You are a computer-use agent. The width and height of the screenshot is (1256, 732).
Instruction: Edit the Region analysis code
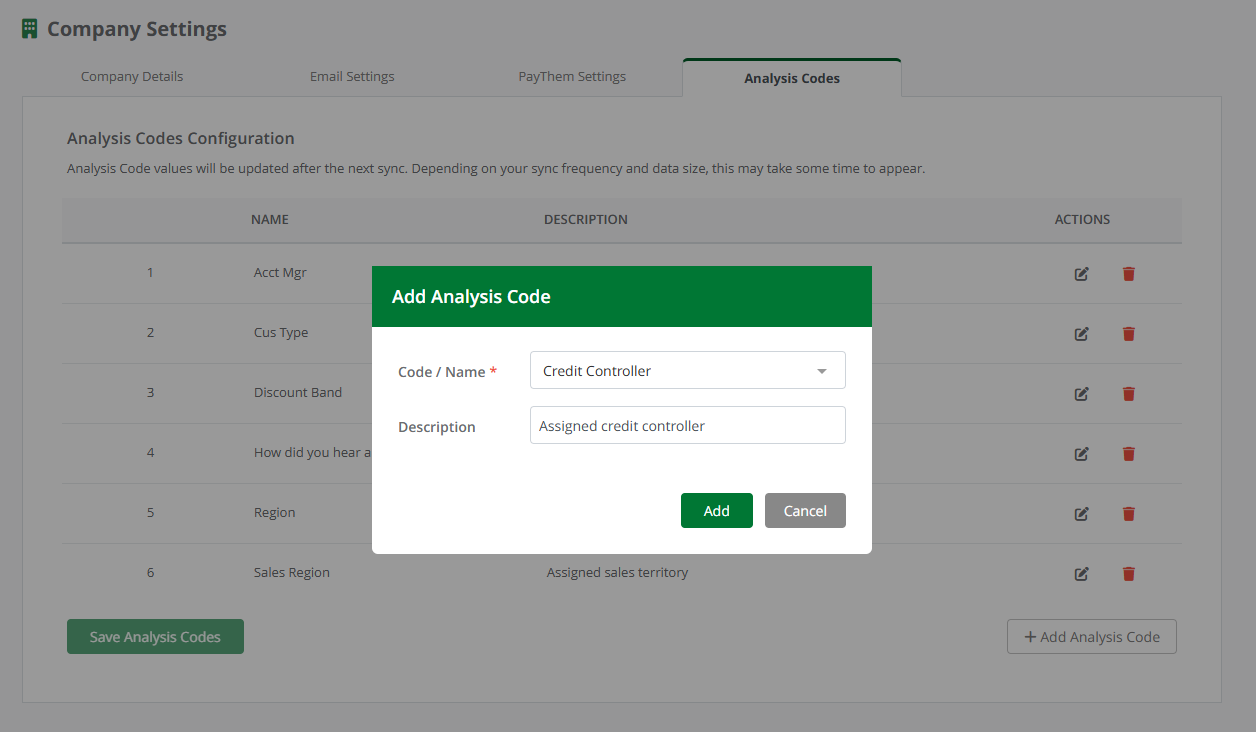click(1081, 514)
